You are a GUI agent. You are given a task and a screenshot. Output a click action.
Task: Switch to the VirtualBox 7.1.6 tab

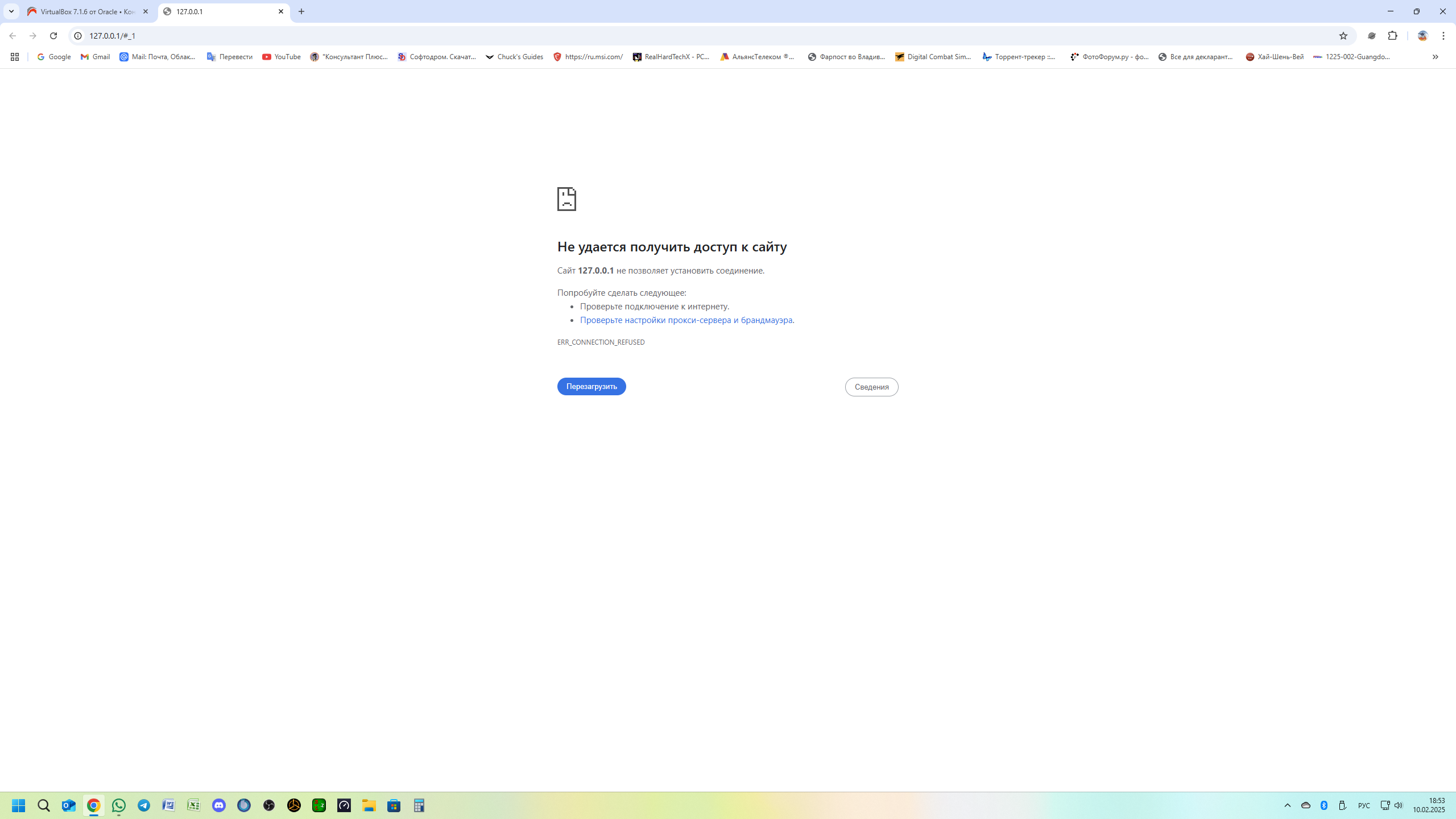click(x=86, y=11)
